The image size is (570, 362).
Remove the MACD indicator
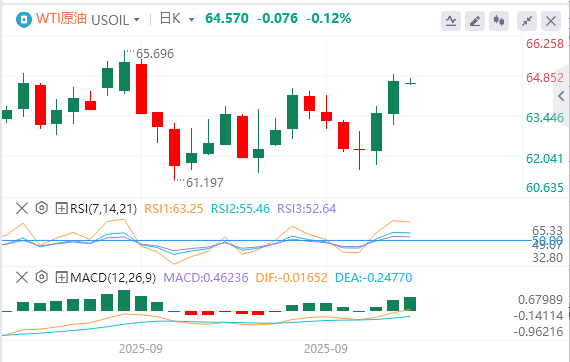point(22,278)
